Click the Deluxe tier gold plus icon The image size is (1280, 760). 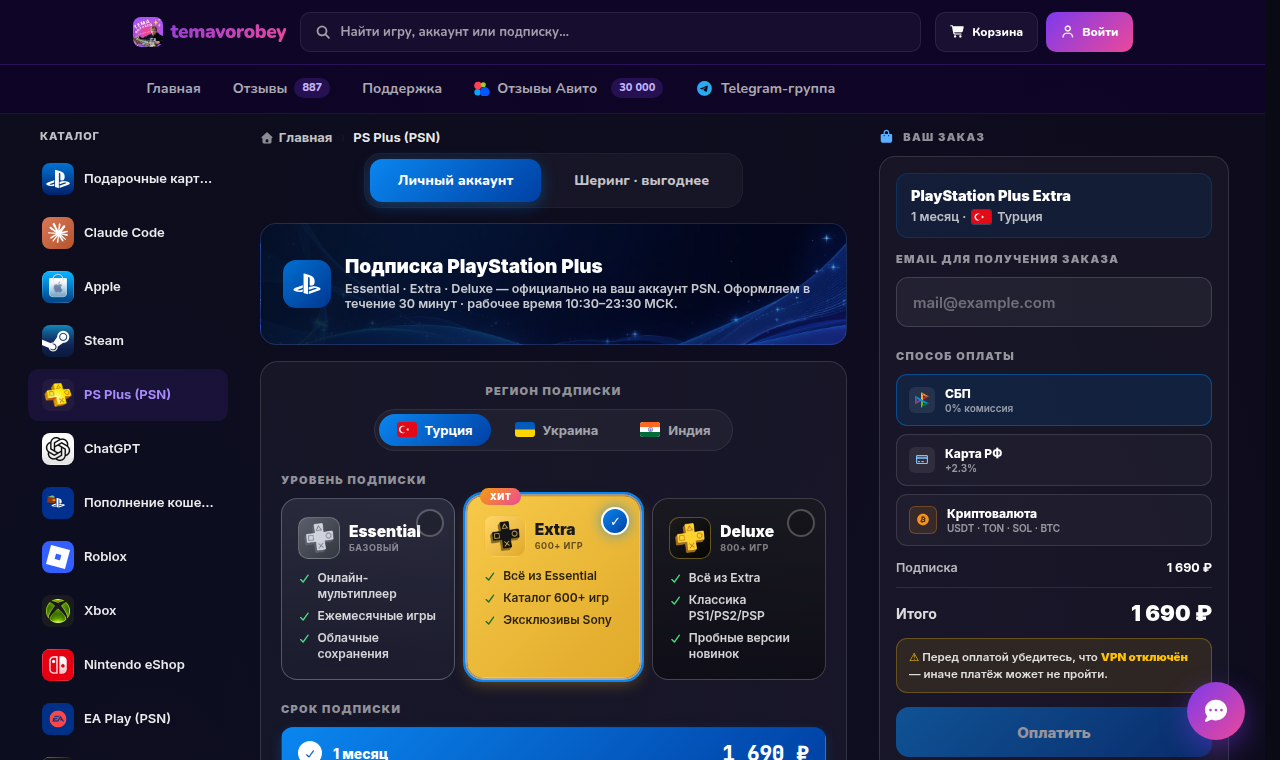pyautogui.click(x=690, y=538)
